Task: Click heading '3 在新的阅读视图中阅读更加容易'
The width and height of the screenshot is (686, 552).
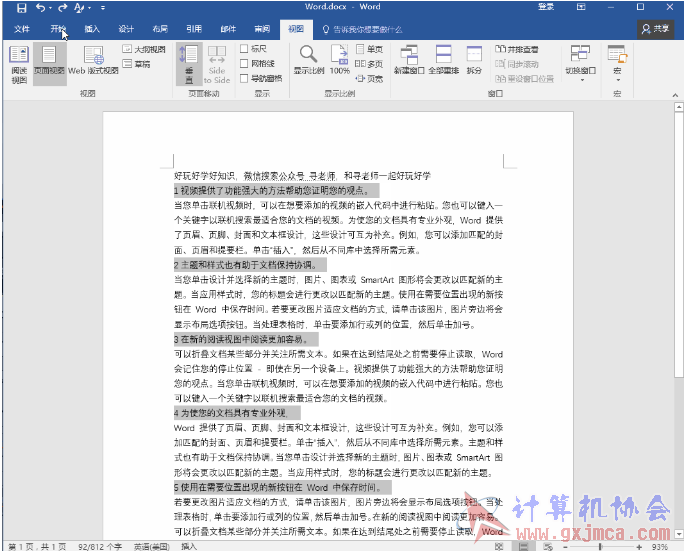Action: point(241,339)
